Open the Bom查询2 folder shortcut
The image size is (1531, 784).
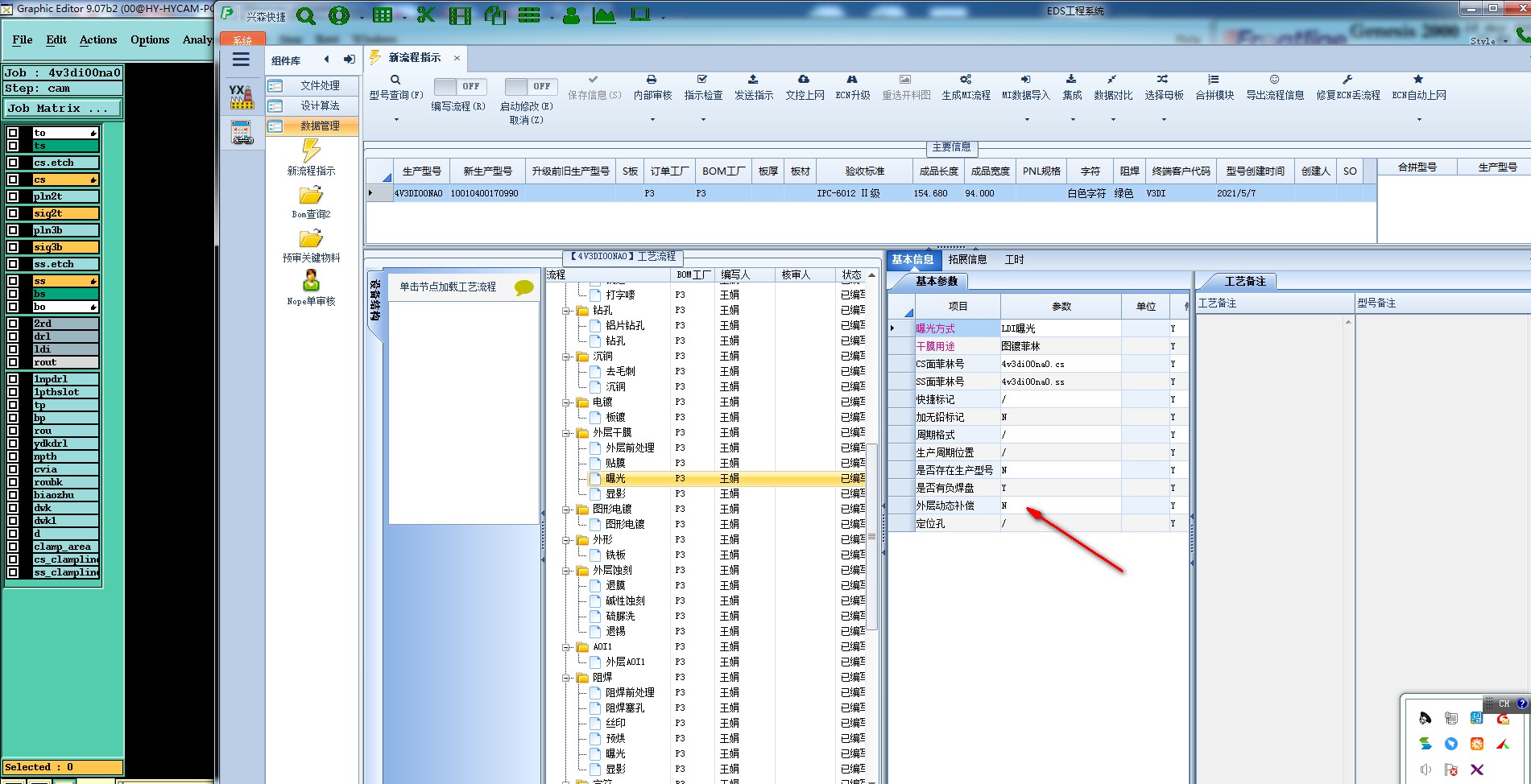point(311,203)
